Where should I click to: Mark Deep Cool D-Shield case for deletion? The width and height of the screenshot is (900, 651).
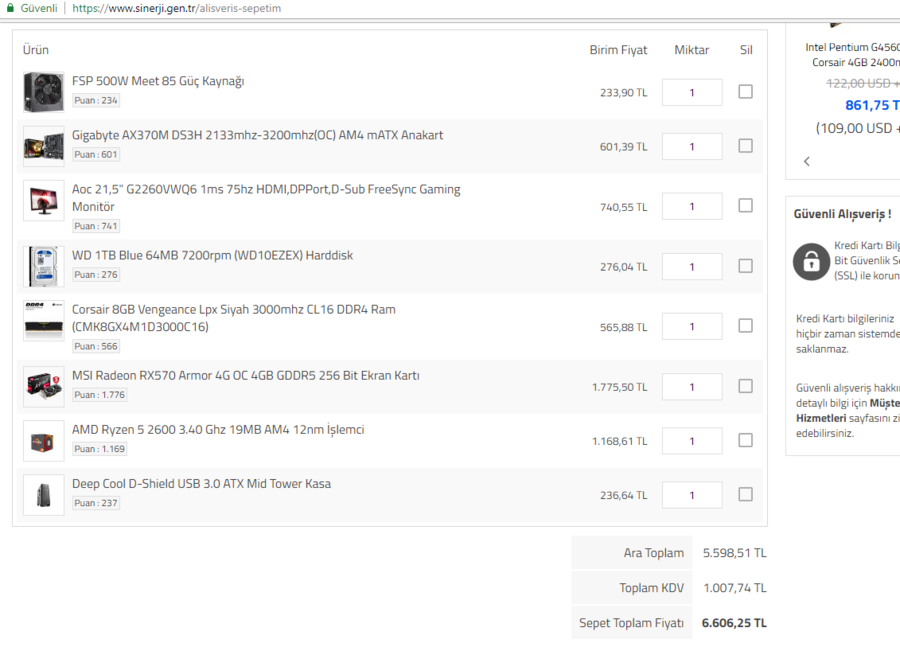[x=745, y=494]
